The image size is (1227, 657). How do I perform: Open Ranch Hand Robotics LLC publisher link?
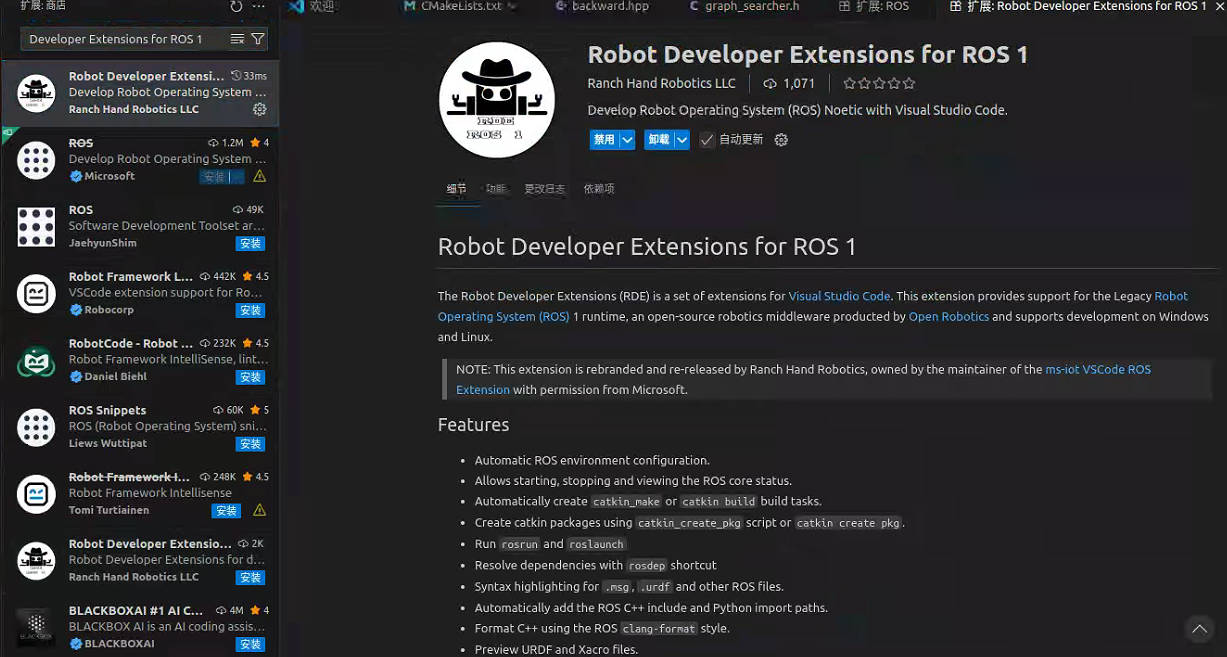pyautogui.click(x=661, y=84)
